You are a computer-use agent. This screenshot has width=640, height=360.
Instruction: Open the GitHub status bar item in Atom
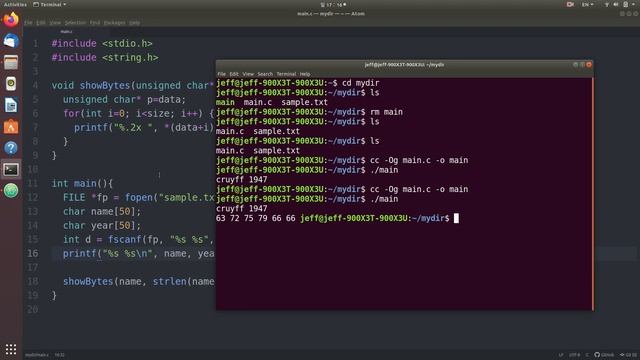click(x=604, y=355)
